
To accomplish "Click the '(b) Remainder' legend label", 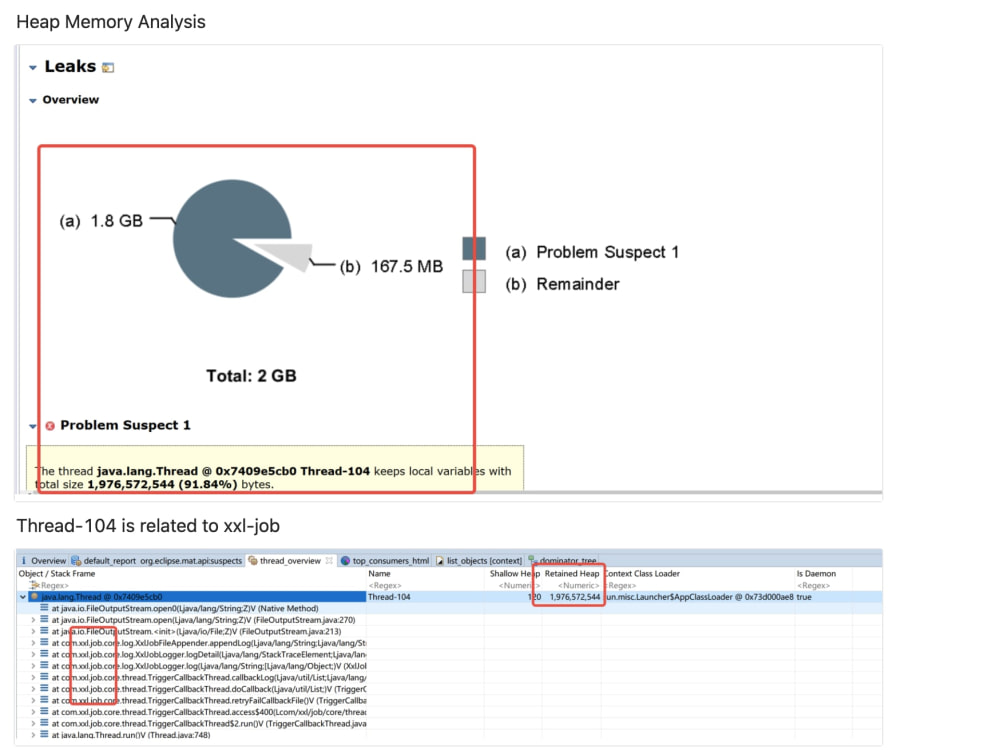I will tap(562, 284).
